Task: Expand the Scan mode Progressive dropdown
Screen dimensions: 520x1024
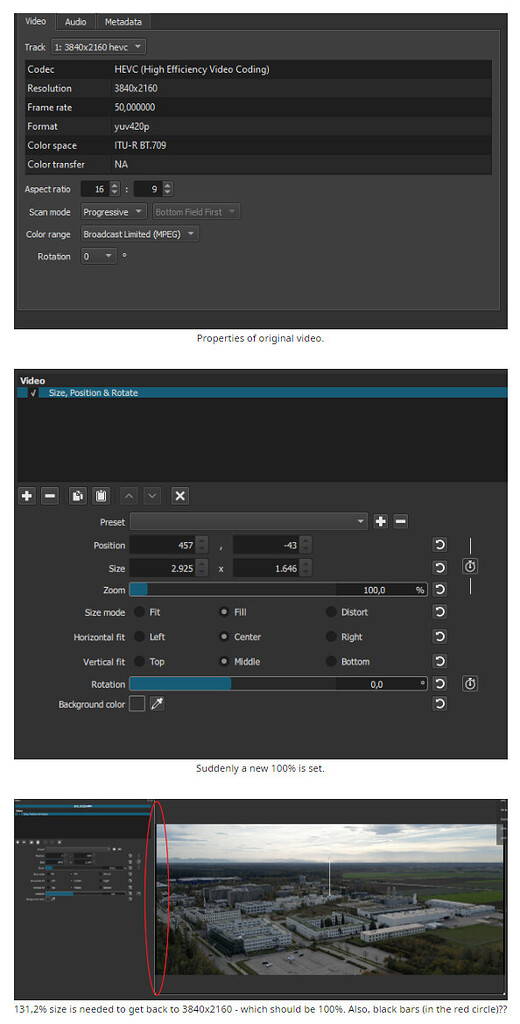Action: click(x=114, y=212)
